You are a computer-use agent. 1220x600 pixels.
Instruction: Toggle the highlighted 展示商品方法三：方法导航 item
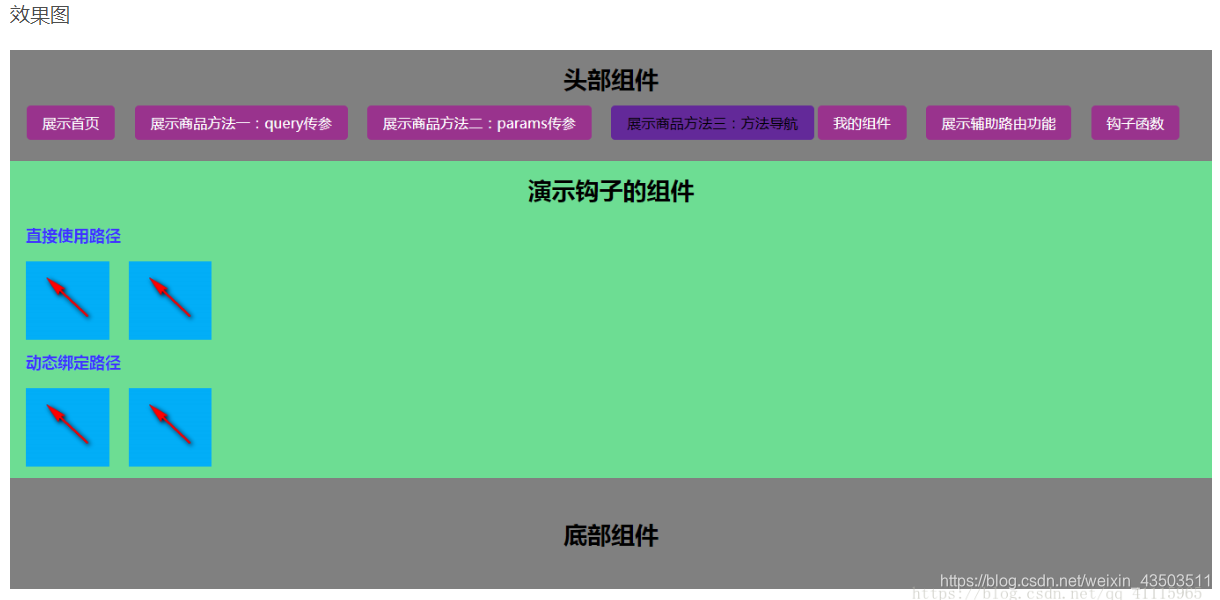[x=711, y=122]
